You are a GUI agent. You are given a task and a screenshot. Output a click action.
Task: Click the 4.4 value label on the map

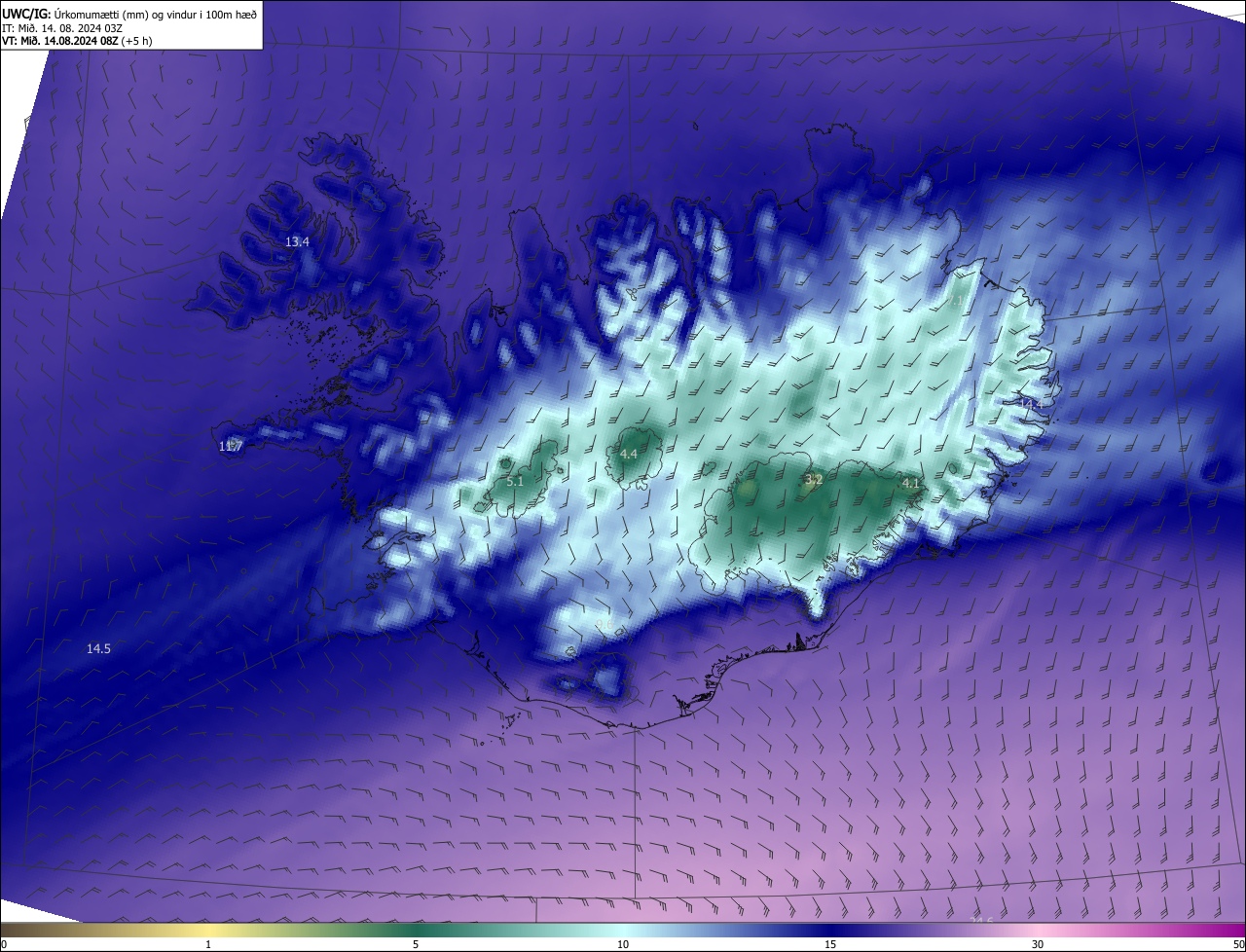(x=629, y=454)
